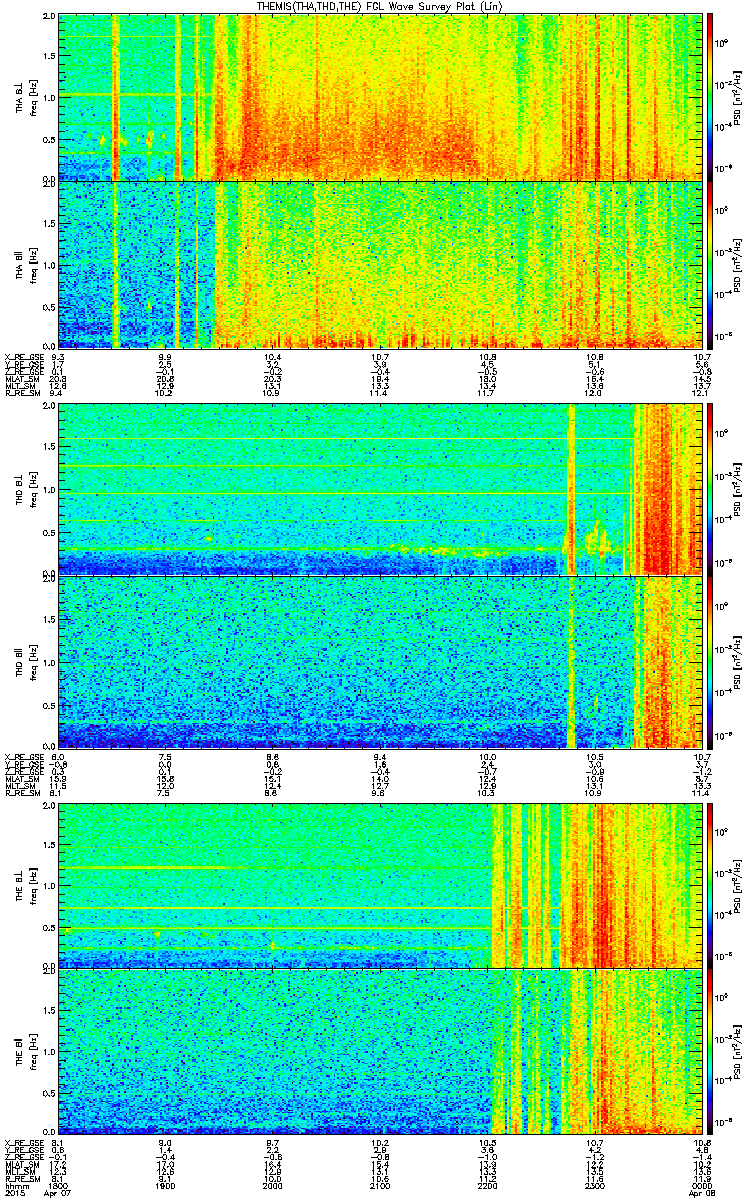This screenshot has width=750, height=1200.
Task: Click the THEMIS FGL Wave Survey Plot title
Action: (x=379, y=7)
